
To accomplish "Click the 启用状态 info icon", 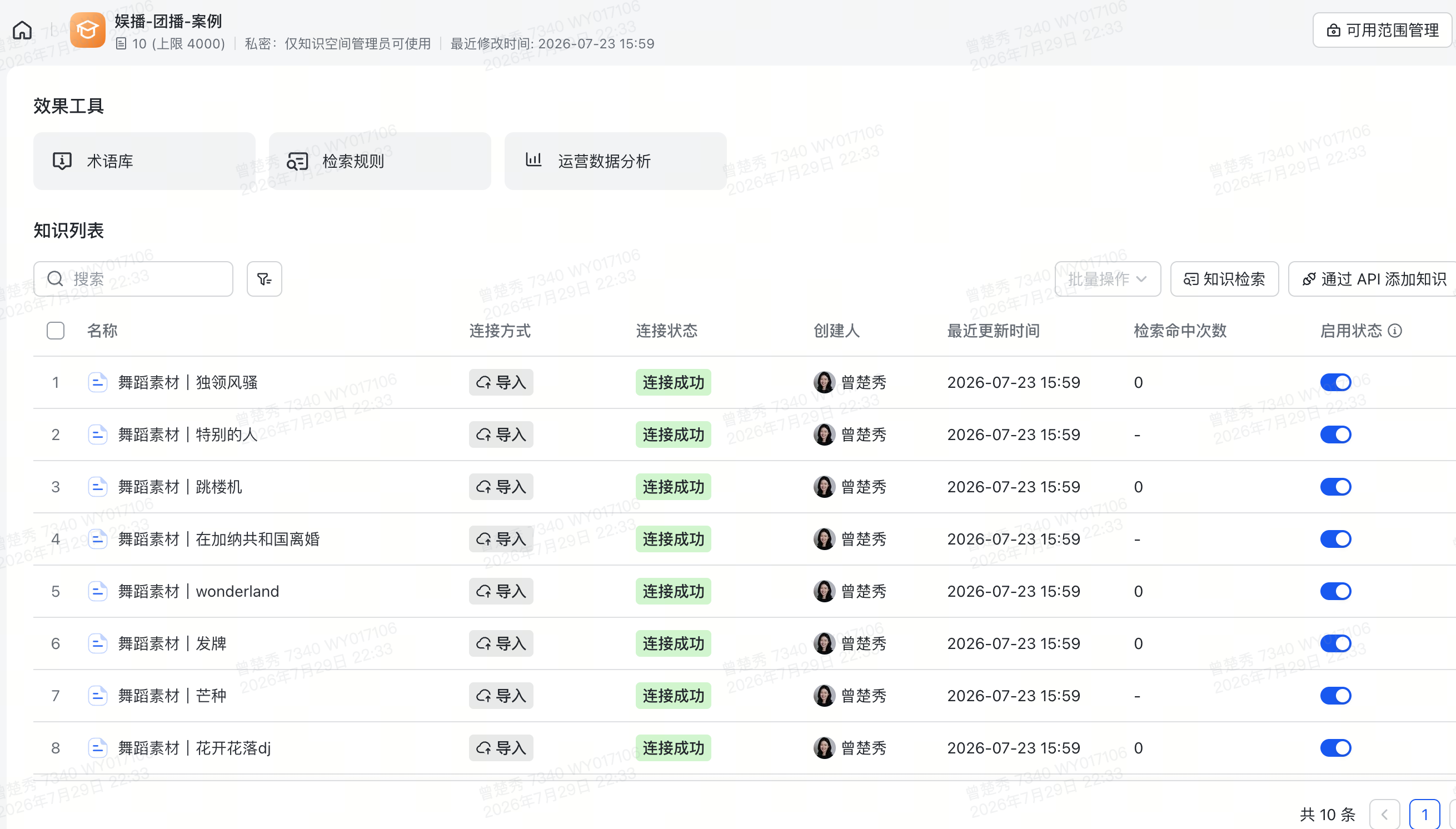I will pyautogui.click(x=1395, y=331).
